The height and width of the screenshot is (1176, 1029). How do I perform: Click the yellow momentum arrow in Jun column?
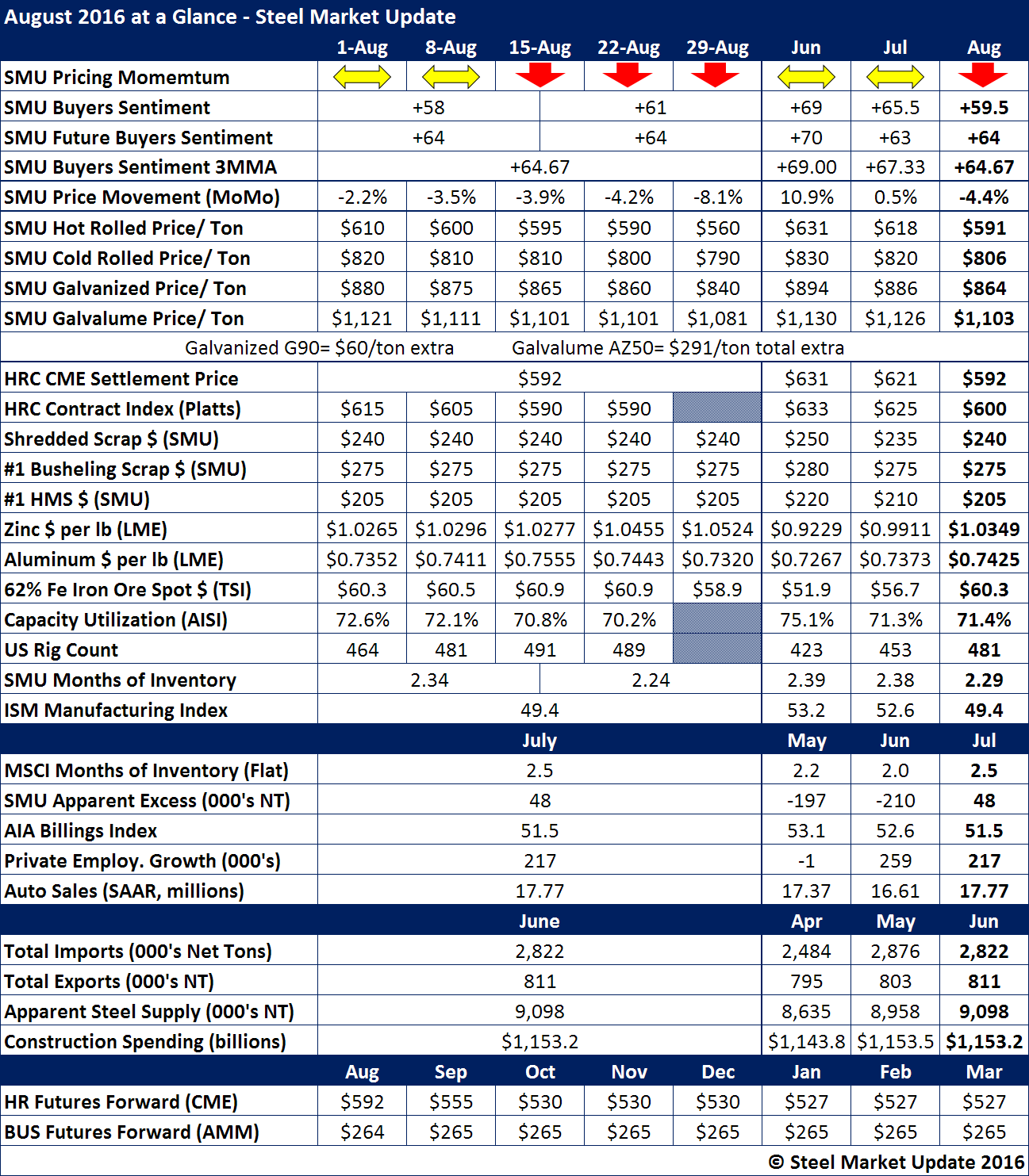[806, 77]
